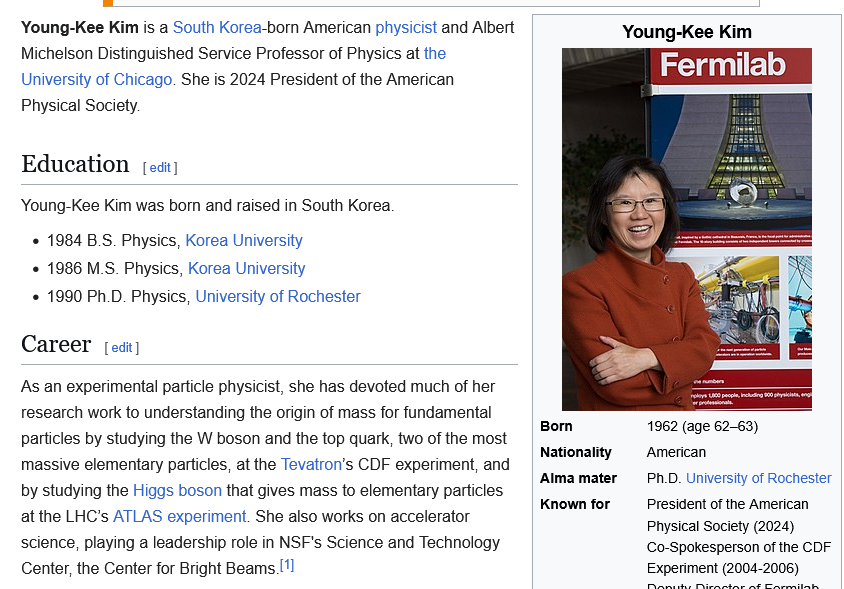
Task: Open citation reference [1]
Action: 287,565
